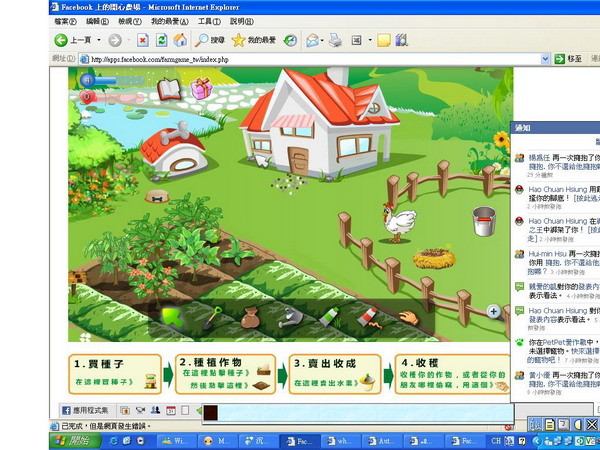Click Hui-min Hsu name in notifications
This screenshot has width=600, height=450.
pyautogui.click(x=548, y=254)
